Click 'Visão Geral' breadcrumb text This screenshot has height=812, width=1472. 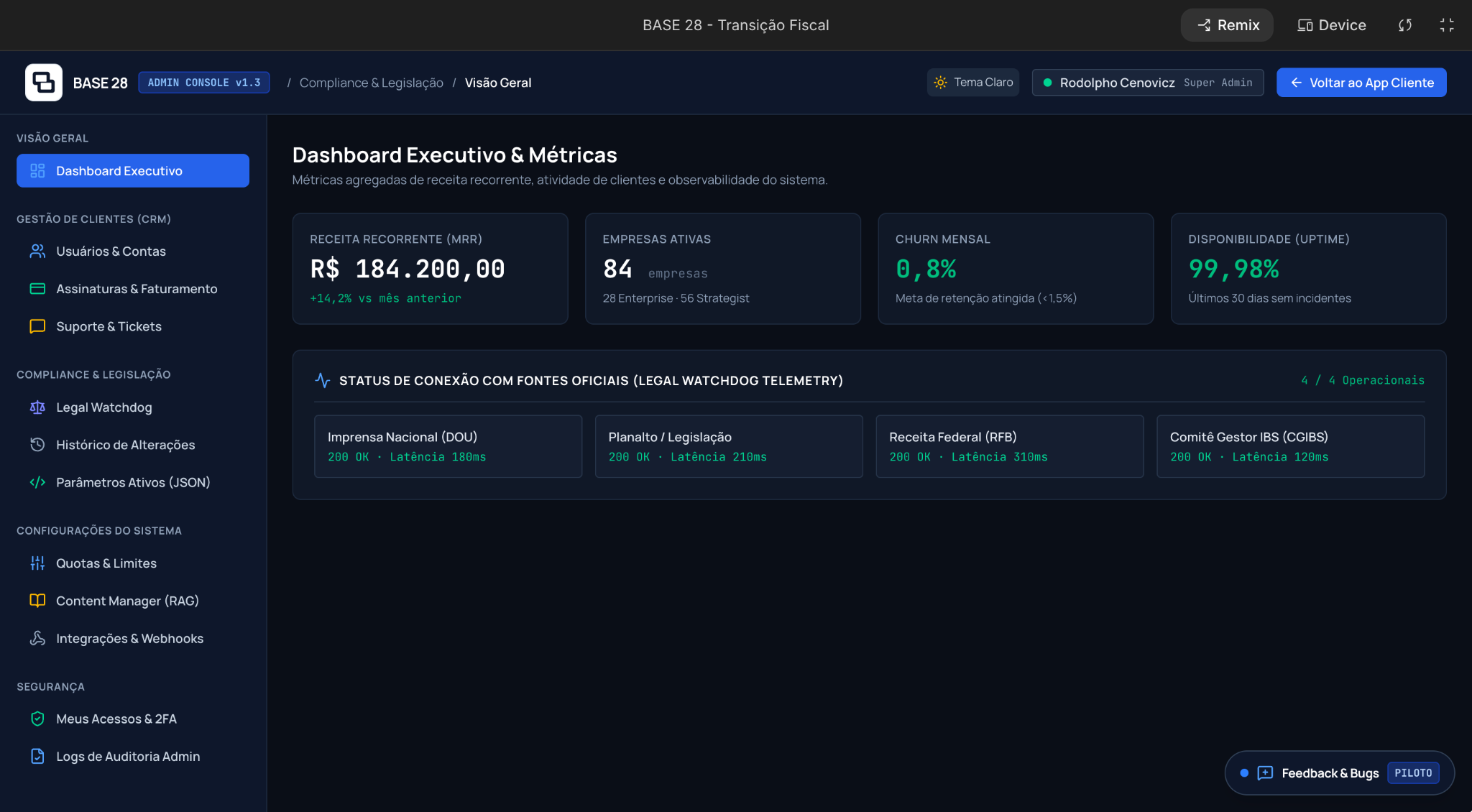(x=498, y=83)
